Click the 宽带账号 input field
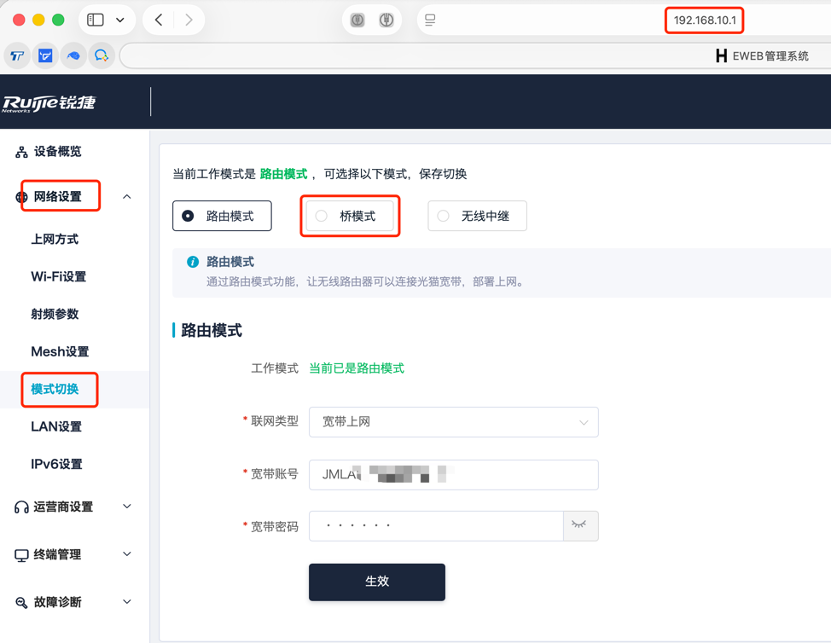The height and width of the screenshot is (644, 832). coord(454,474)
